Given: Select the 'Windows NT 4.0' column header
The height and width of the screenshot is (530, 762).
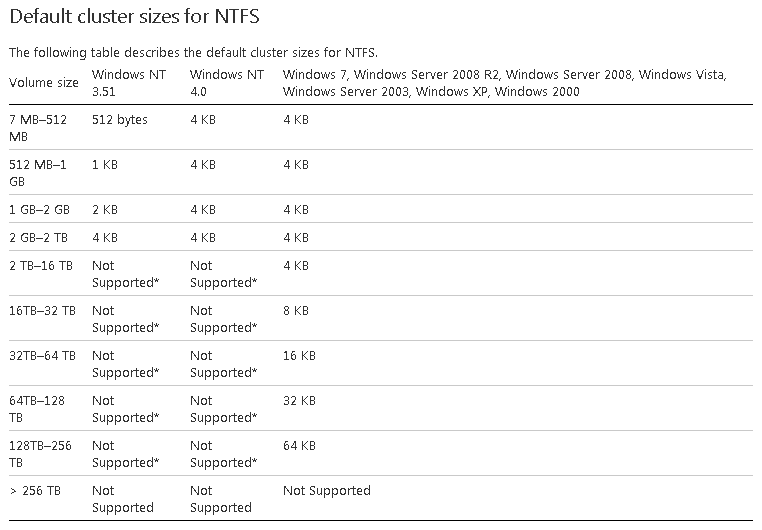Looking at the screenshot, I should click(227, 83).
